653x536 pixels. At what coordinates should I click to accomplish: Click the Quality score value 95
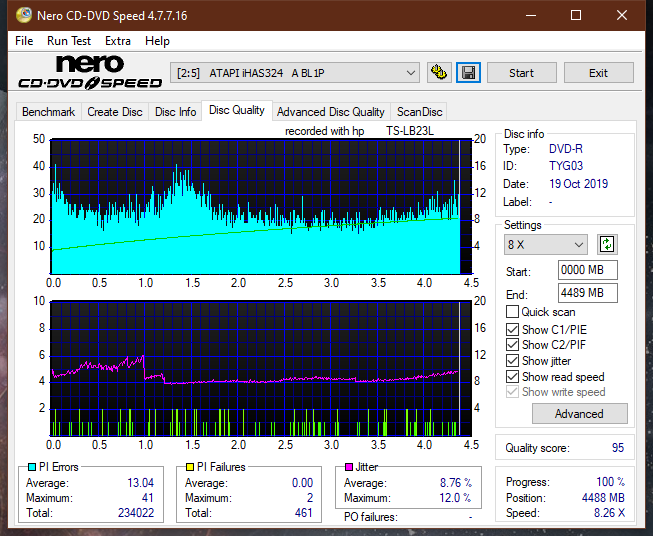tap(618, 448)
